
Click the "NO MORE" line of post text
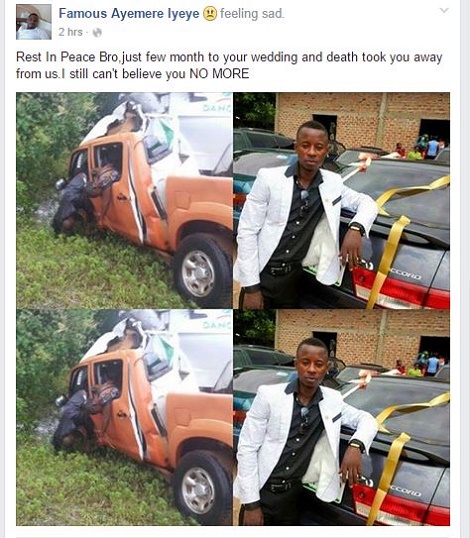click(132, 73)
